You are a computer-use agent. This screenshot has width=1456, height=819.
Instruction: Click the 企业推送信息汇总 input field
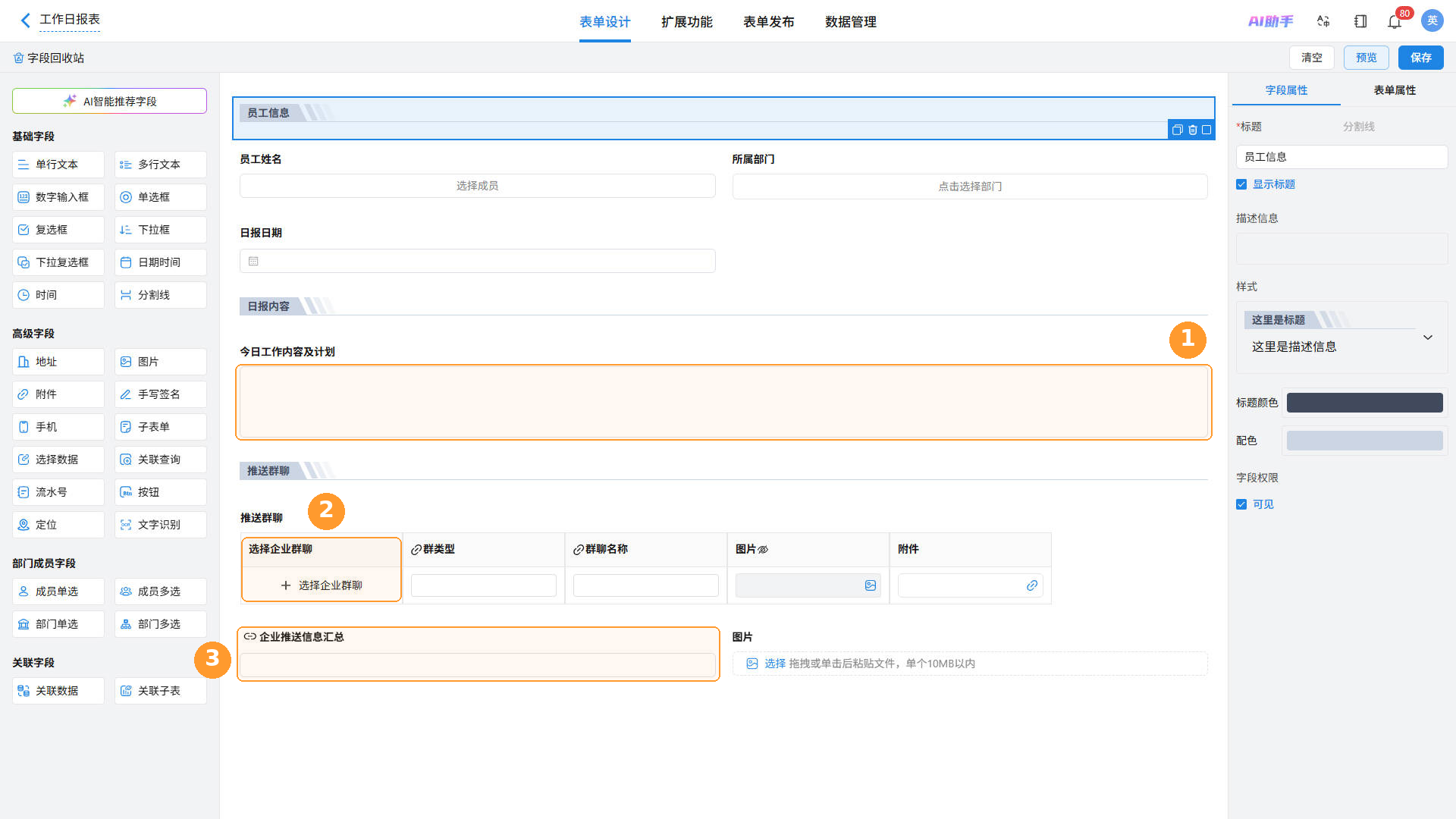[478, 665]
